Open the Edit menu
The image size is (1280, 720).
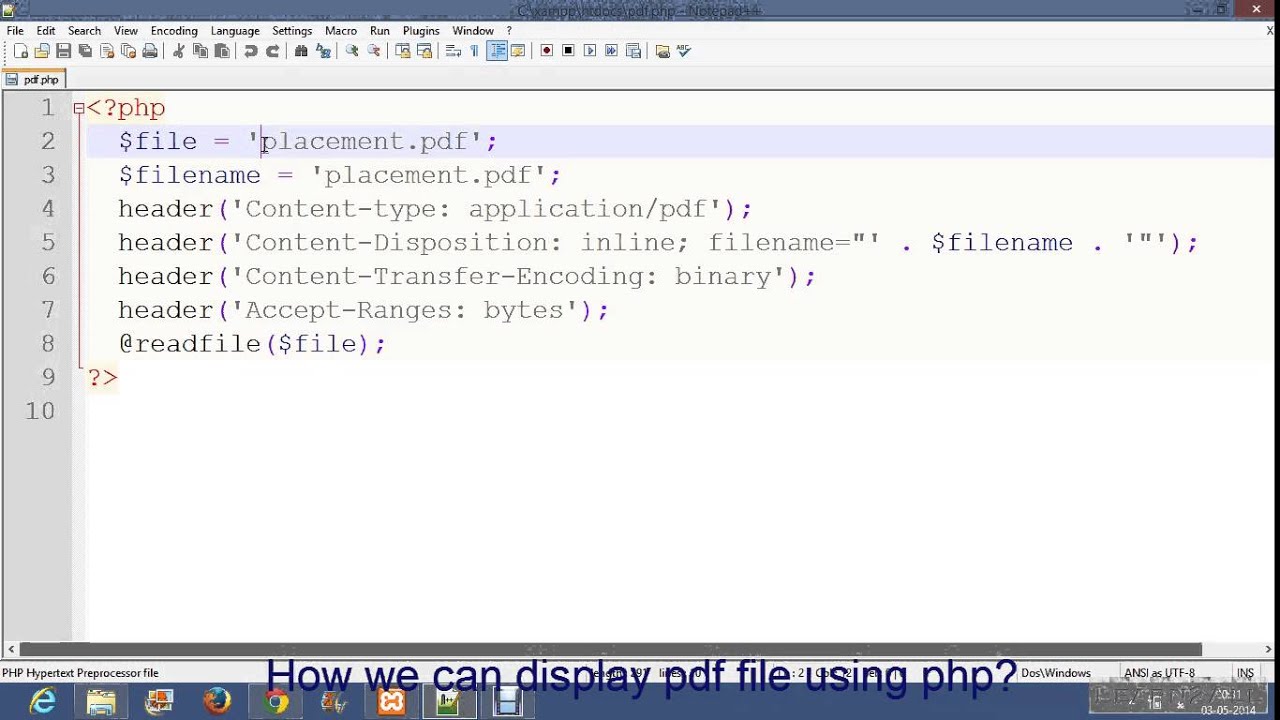pyautogui.click(x=46, y=31)
